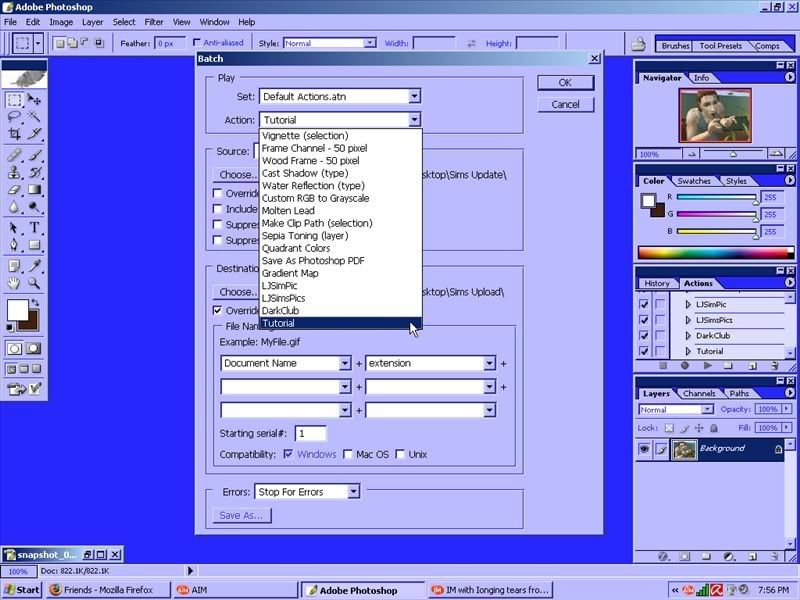Click Begin recording in Actions panel
Image resolution: width=800 pixels, height=600 pixels.
[685, 365]
